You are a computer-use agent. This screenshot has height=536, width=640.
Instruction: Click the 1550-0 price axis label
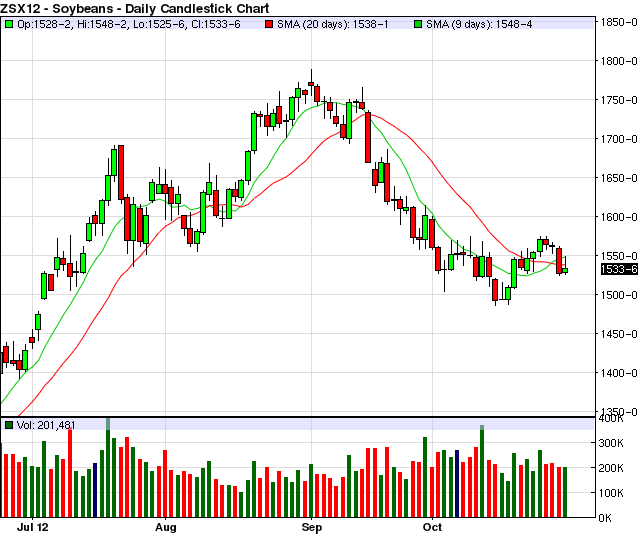[619, 256]
